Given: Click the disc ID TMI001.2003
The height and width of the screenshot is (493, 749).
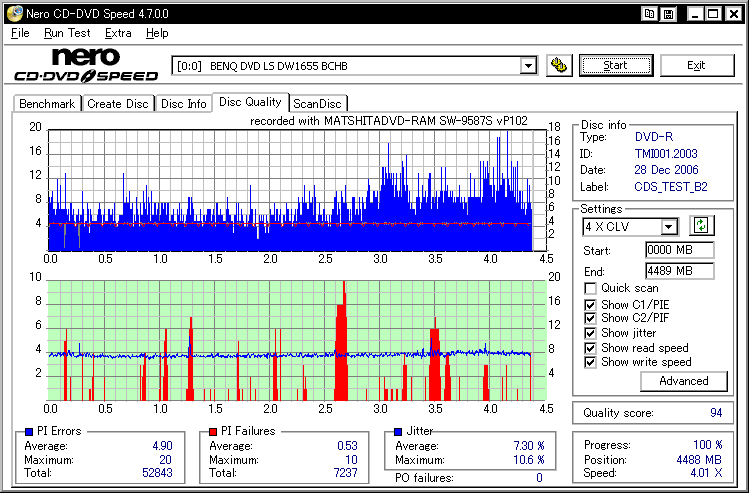Looking at the screenshot, I should (x=666, y=154).
